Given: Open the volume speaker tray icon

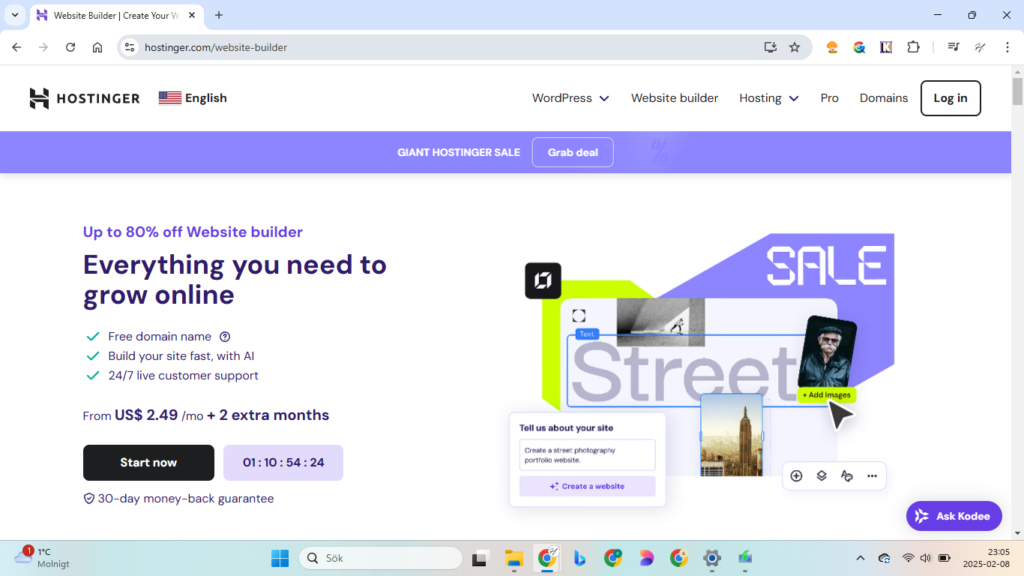Looking at the screenshot, I should (925, 558).
